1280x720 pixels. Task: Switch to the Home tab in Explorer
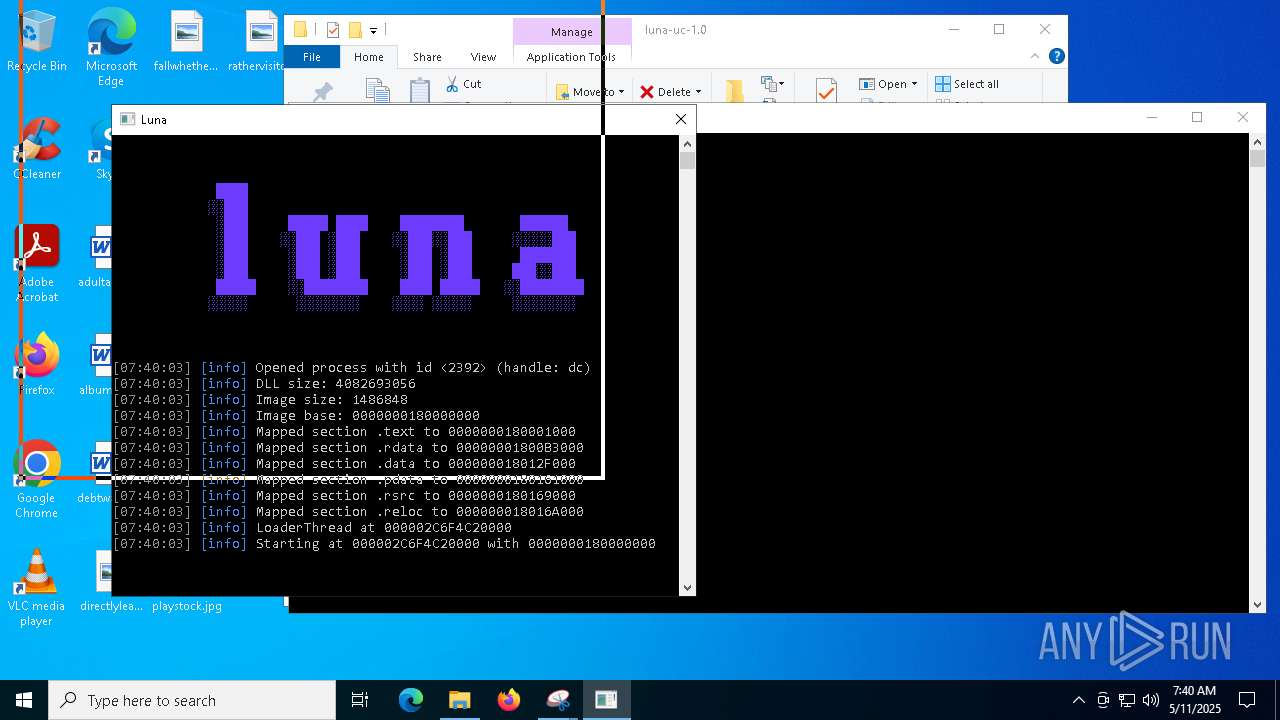(368, 57)
